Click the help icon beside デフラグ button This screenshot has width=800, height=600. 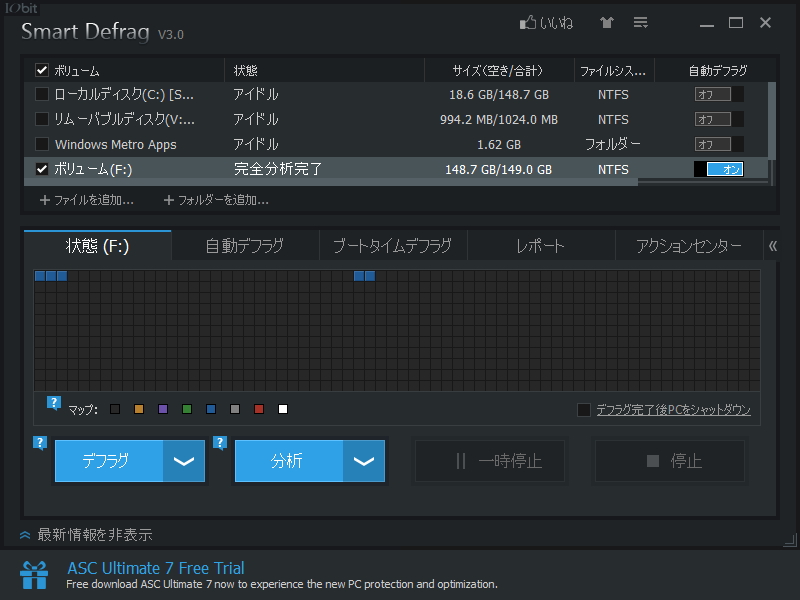click(40, 442)
